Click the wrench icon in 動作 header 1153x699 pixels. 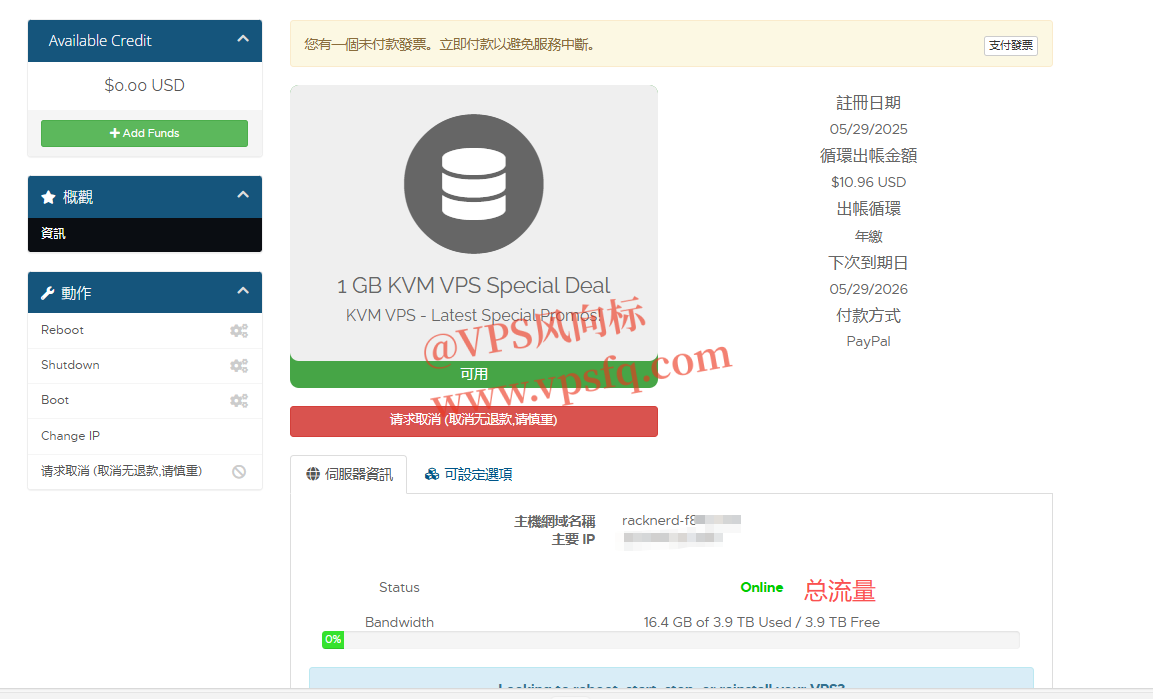[48, 294]
